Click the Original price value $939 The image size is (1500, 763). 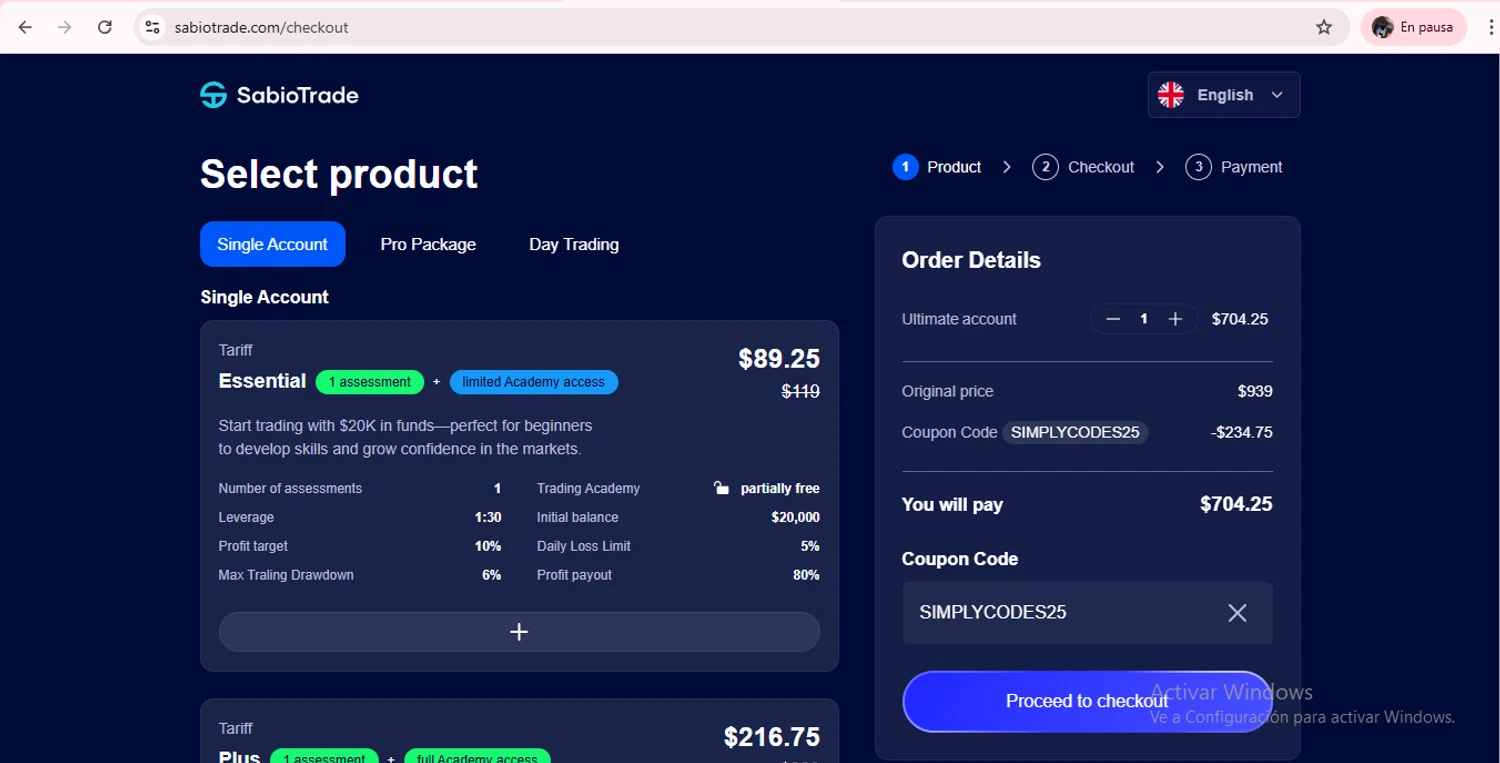(x=1255, y=391)
